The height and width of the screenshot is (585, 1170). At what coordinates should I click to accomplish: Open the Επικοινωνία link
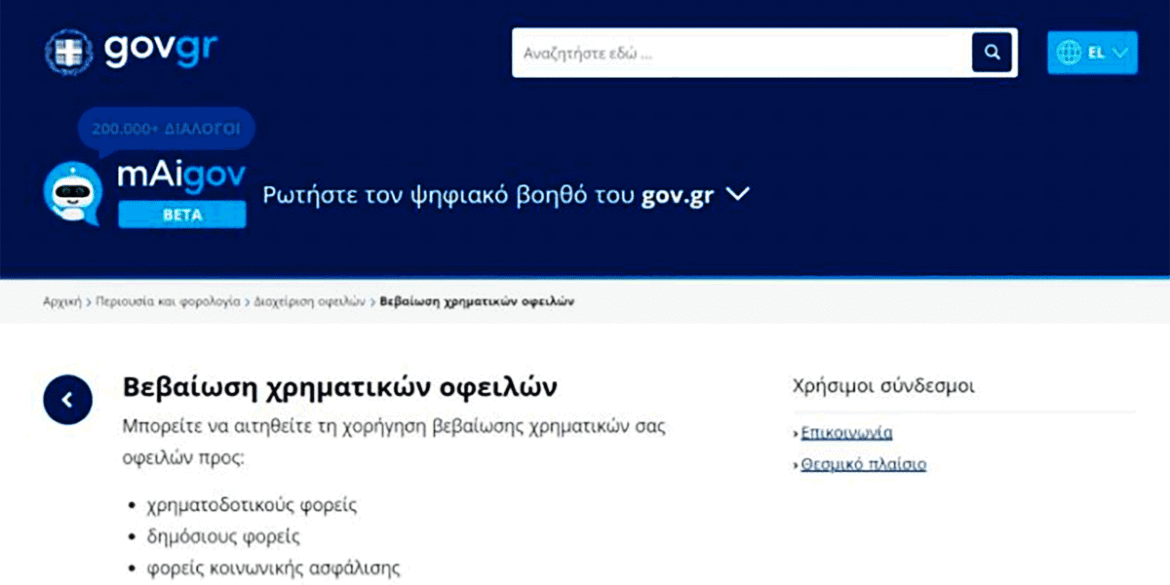tap(848, 431)
